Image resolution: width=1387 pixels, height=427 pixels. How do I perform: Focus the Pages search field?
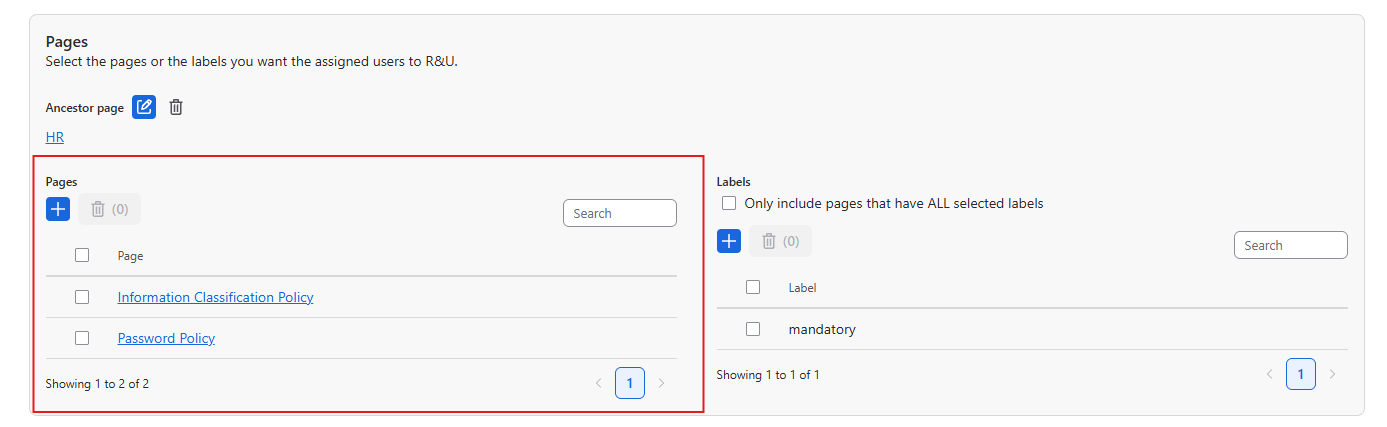pos(620,213)
